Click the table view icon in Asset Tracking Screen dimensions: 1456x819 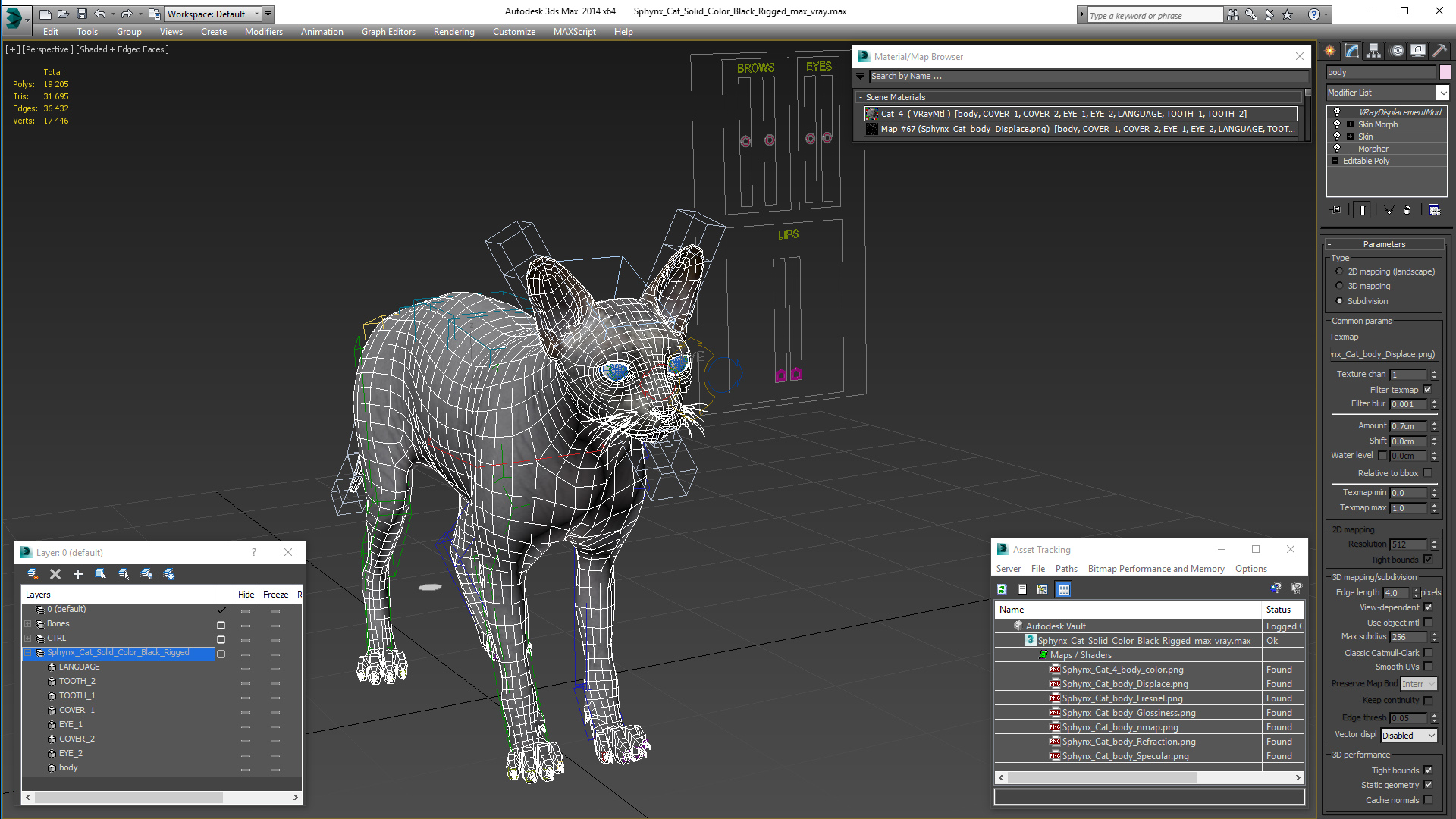1064,589
